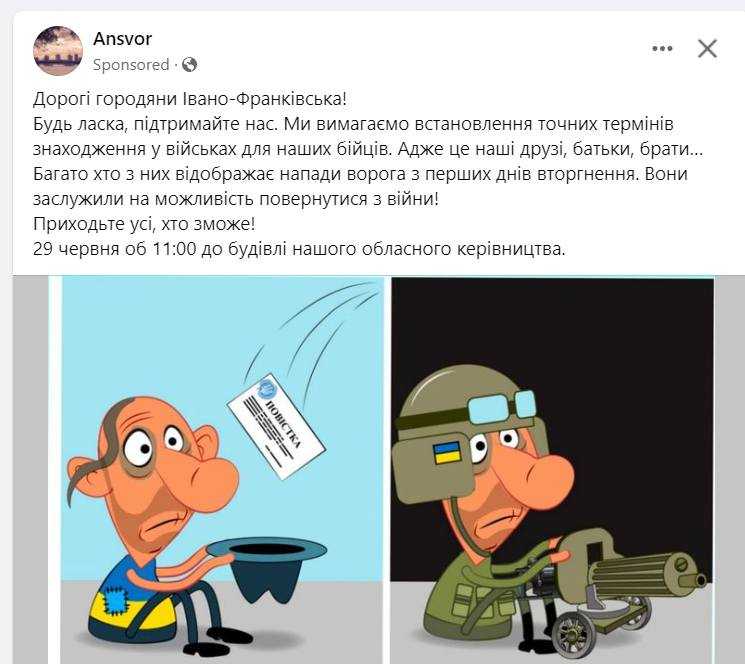Click the line starting with "Будь ласка, підтримайте нас"

pyautogui.click(x=353, y=124)
